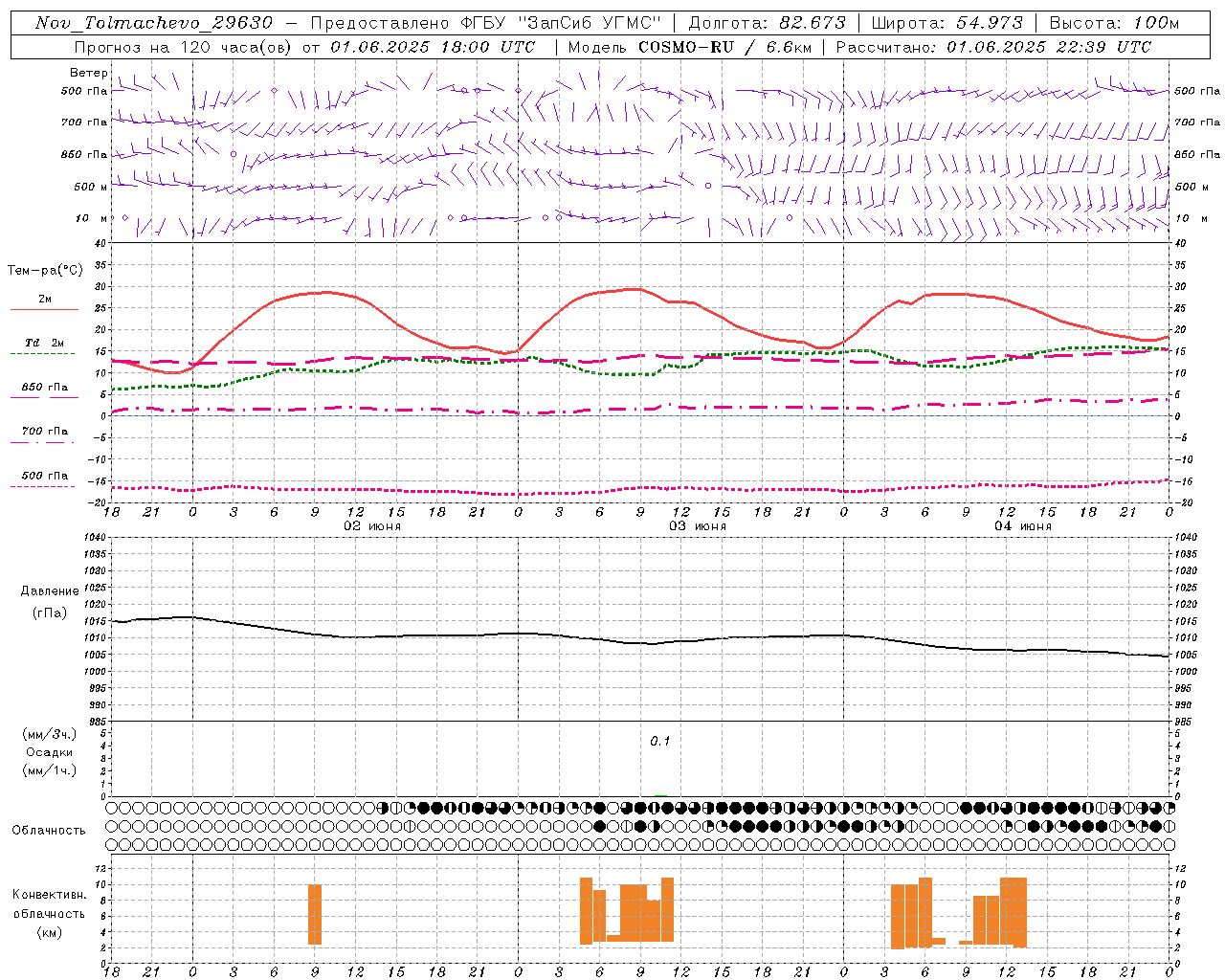Click the "(мм/1ч.)" precipitation unit label

(x=50, y=770)
